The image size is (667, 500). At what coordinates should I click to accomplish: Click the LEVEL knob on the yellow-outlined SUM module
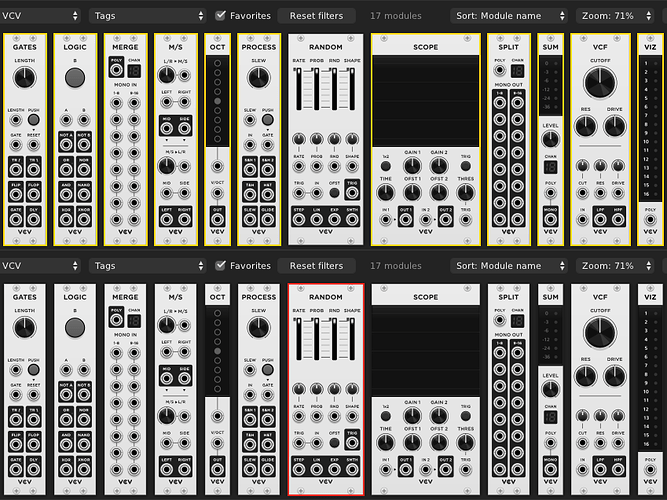pos(550,139)
